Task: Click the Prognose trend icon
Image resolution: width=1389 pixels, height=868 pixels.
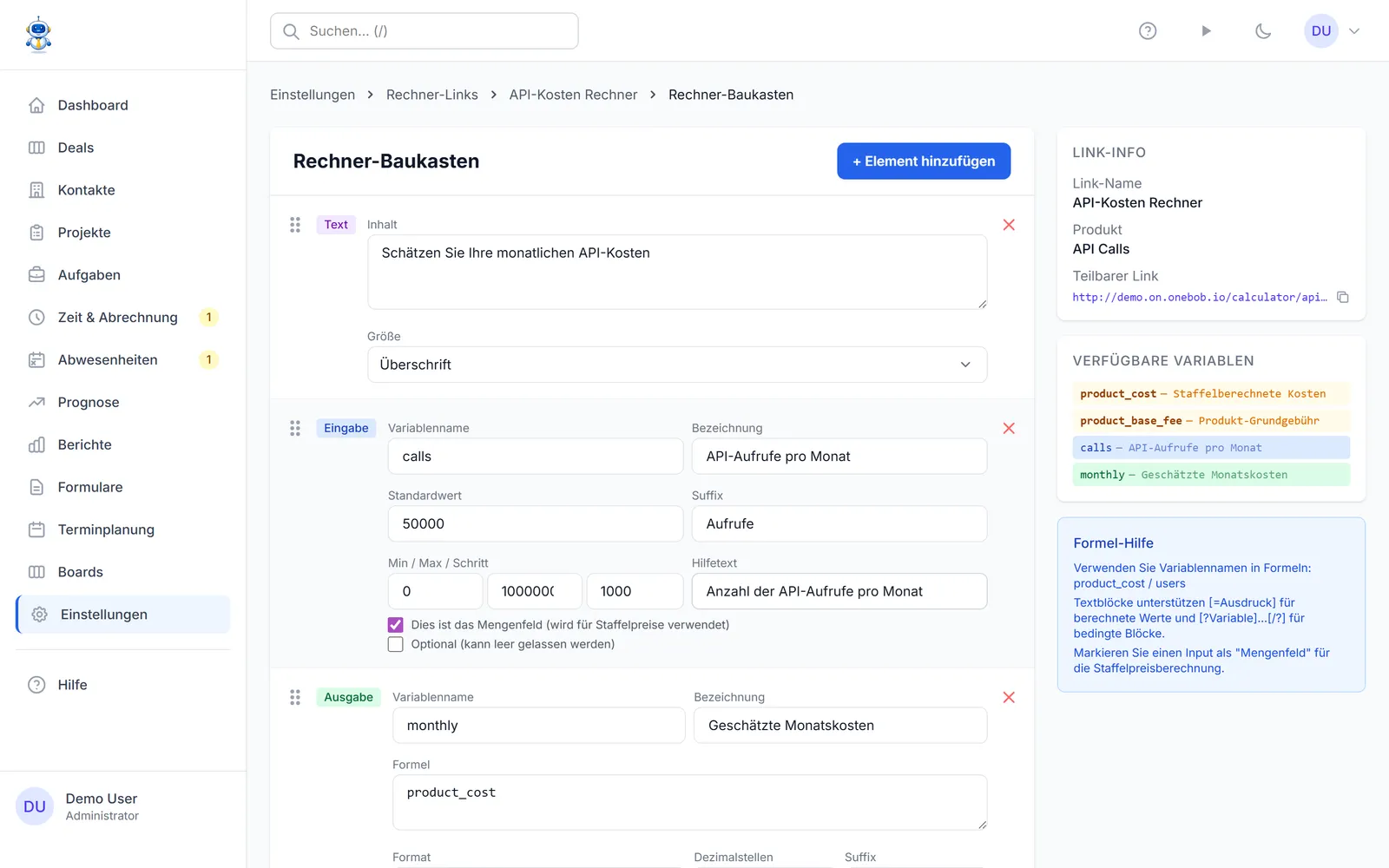Action: coord(36,403)
